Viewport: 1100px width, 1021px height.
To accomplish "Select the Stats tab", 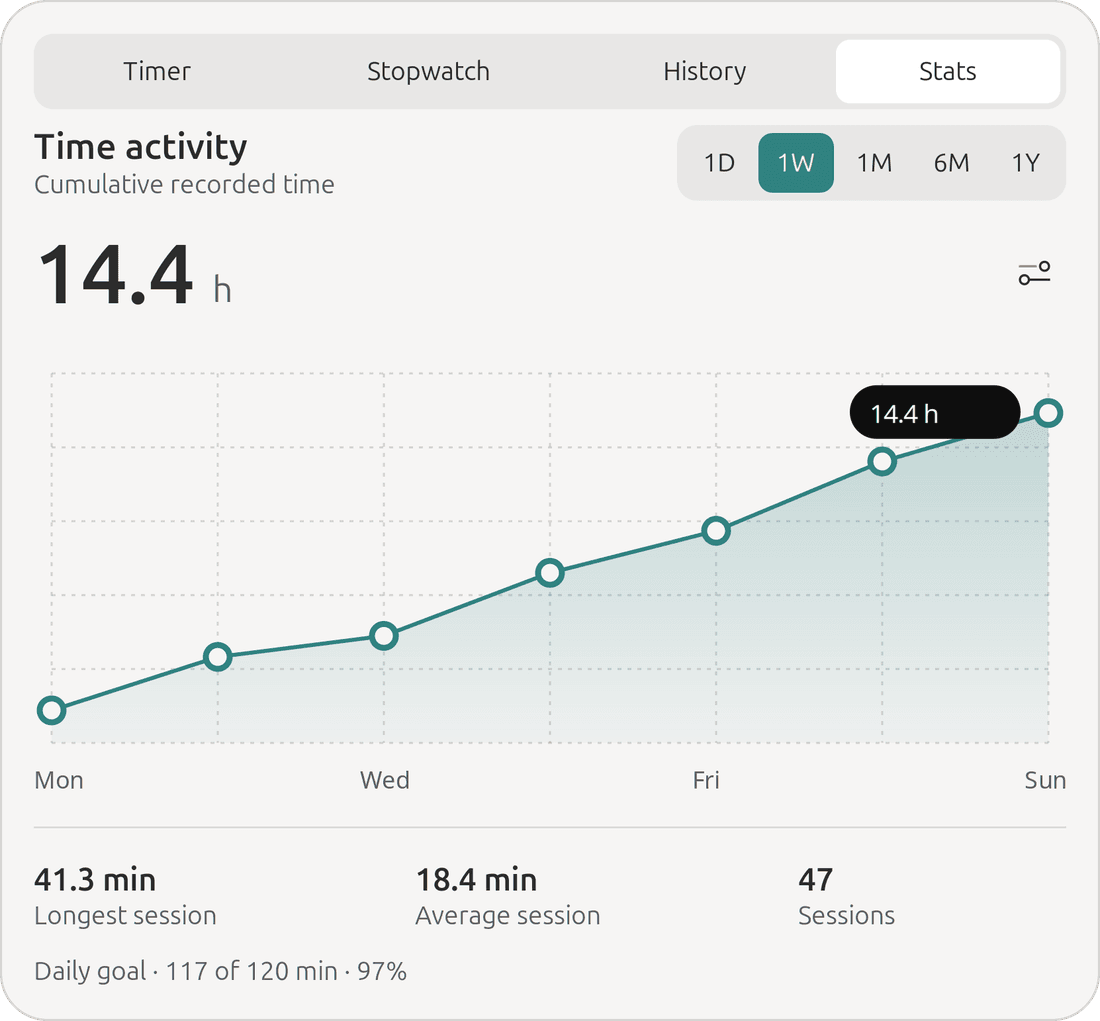I will (948, 72).
